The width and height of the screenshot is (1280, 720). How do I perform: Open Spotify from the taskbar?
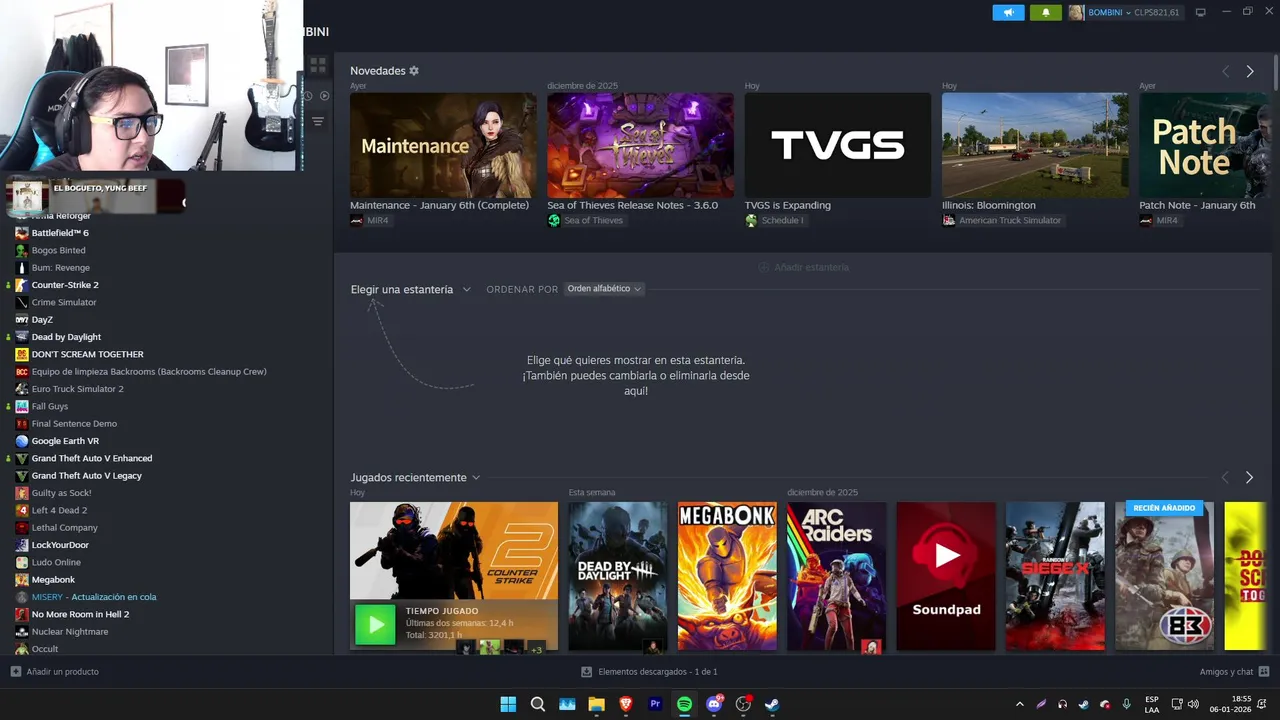pos(684,704)
